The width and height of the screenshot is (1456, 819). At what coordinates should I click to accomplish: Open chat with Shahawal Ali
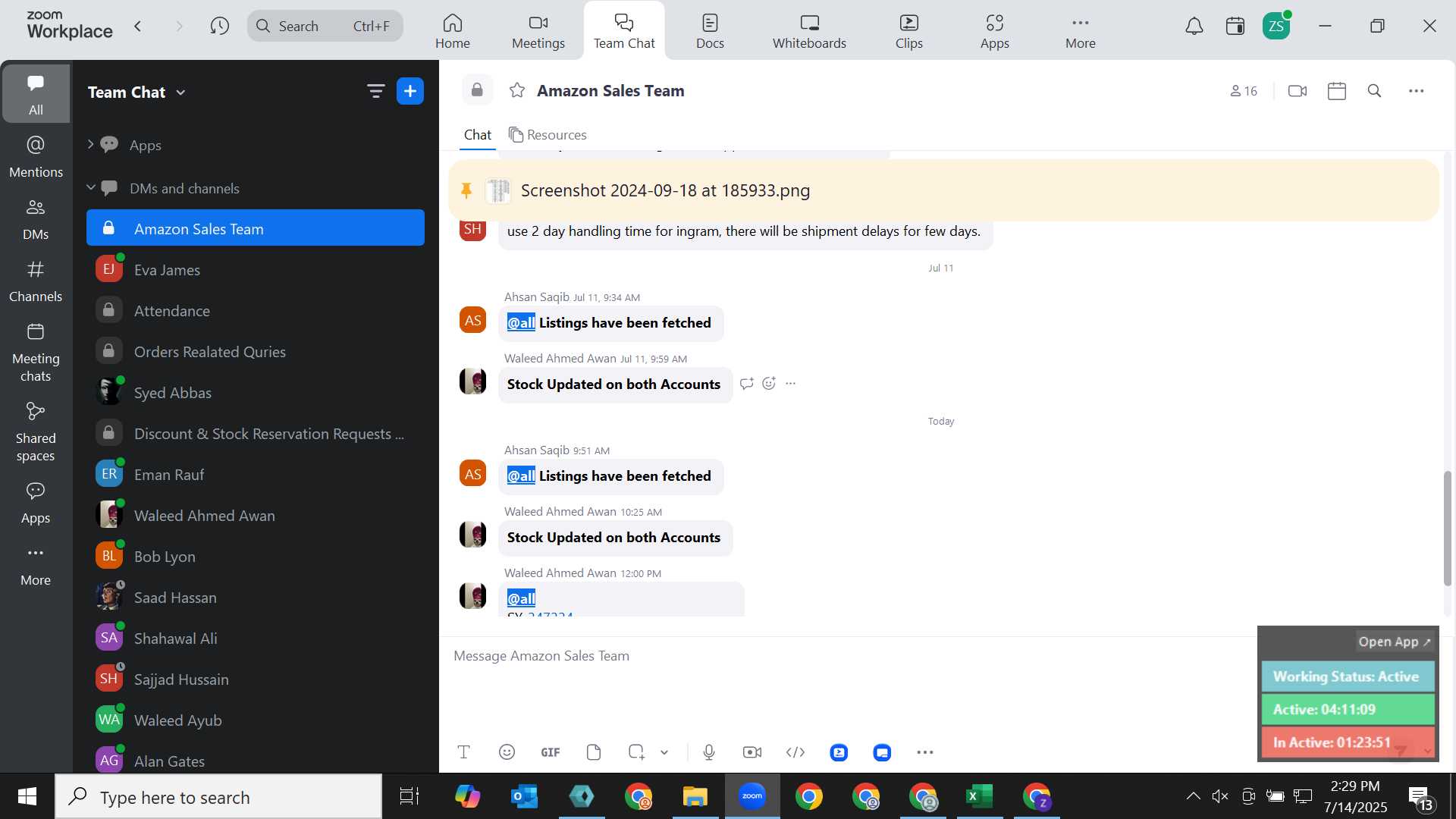click(256, 639)
